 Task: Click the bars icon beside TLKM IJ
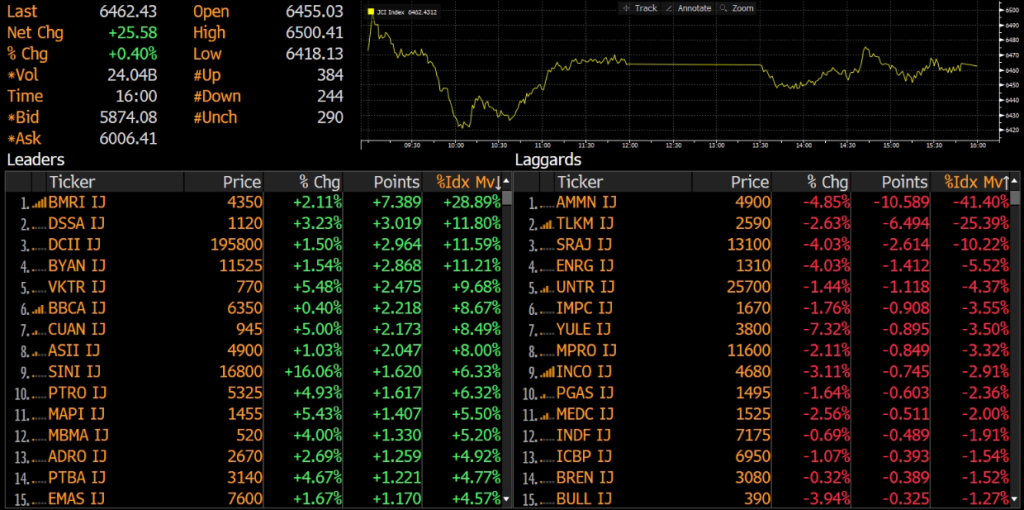point(547,225)
